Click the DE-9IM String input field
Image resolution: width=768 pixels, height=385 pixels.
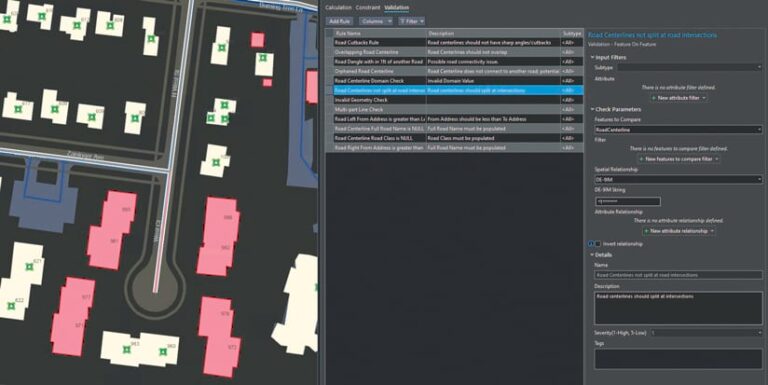[x=627, y=201]
